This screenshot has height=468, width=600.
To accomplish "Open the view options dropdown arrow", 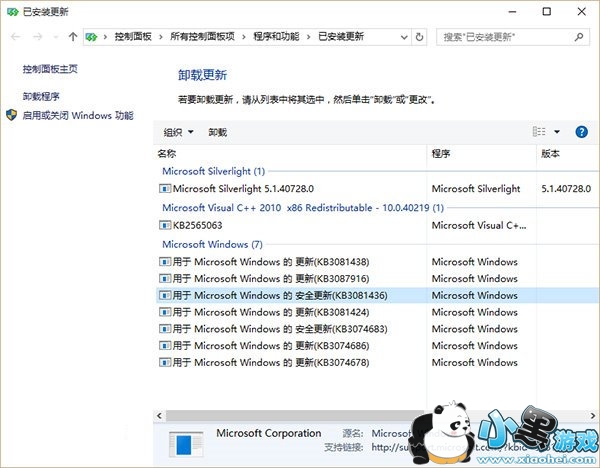I will 557,132.
